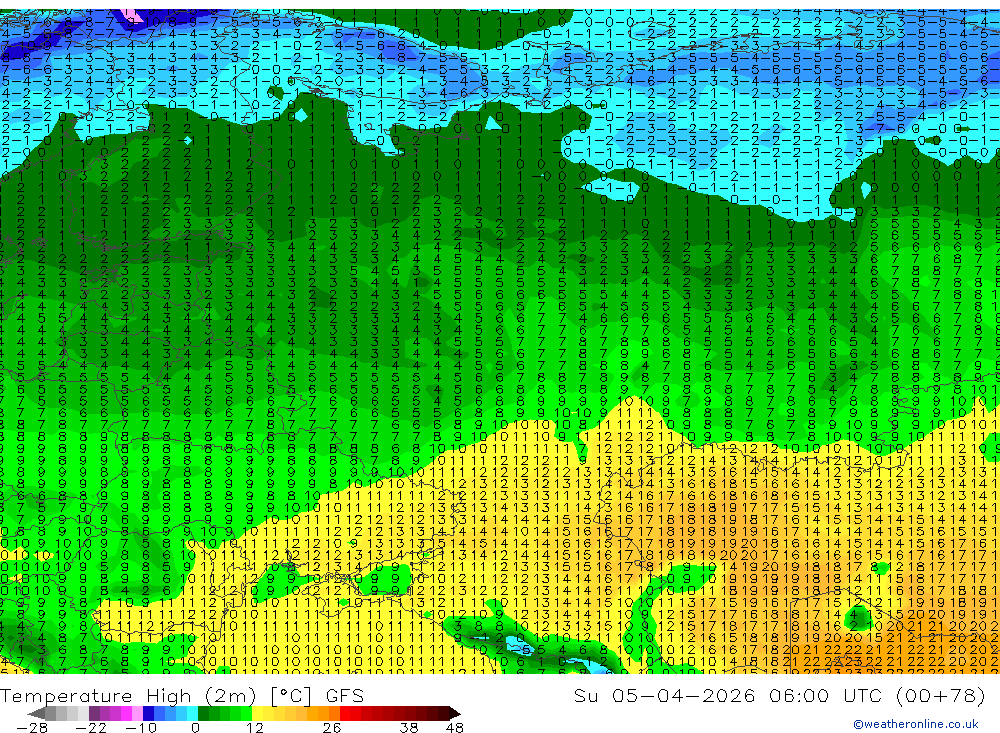The image size is (1000, 733).
Task: Click the '-28' legend scale label
Action: point(32,728)
